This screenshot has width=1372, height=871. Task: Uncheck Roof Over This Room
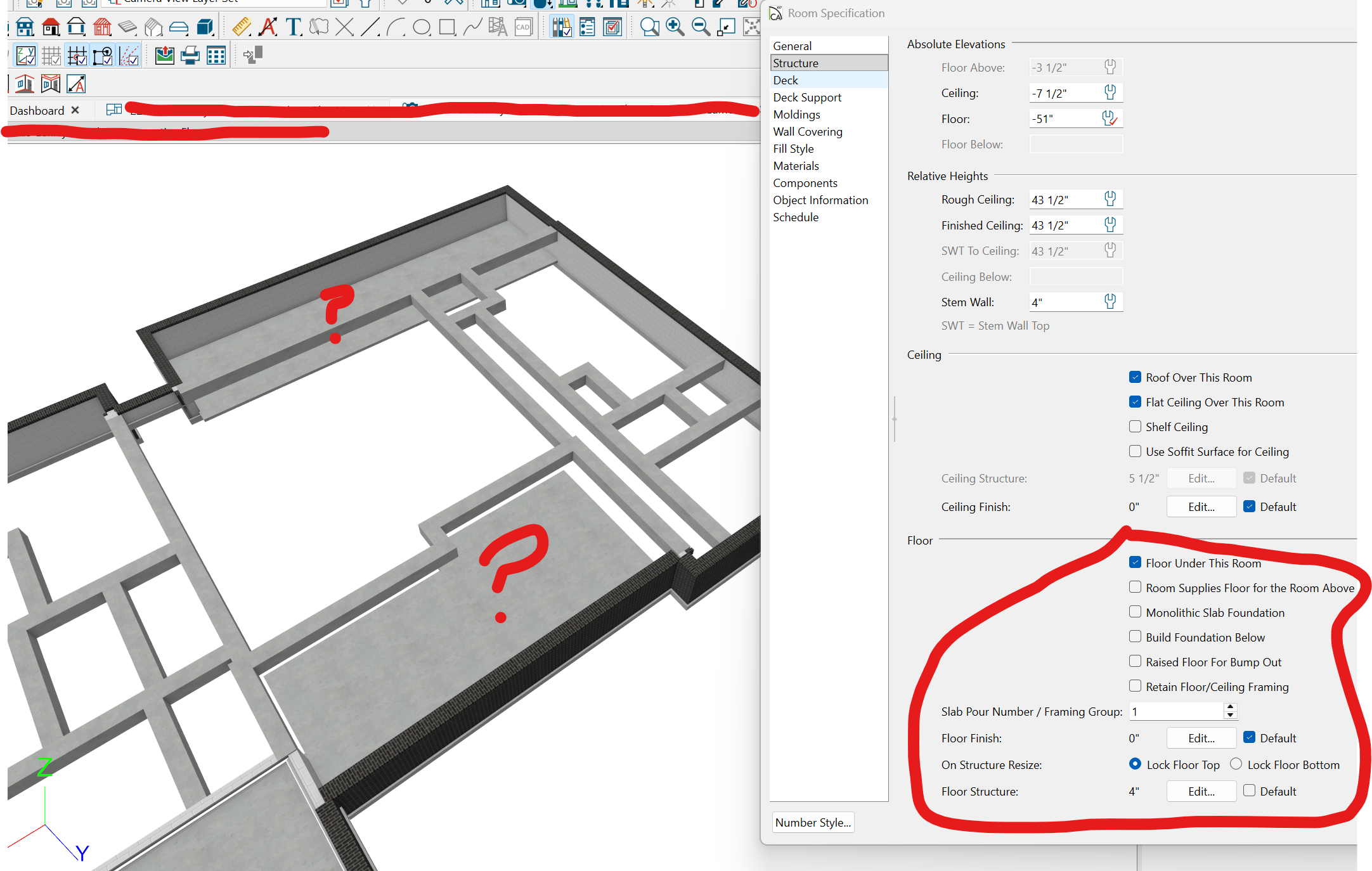[x=1135, y=377]
